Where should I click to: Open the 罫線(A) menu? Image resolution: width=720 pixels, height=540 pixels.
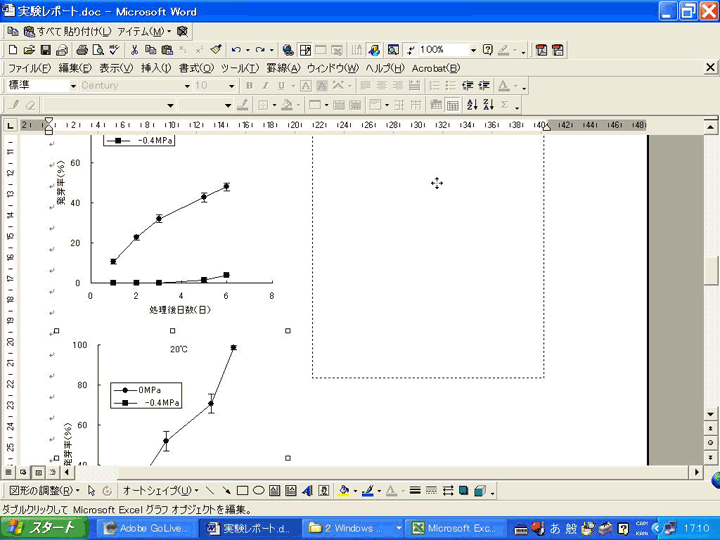(x=283, y=68)
